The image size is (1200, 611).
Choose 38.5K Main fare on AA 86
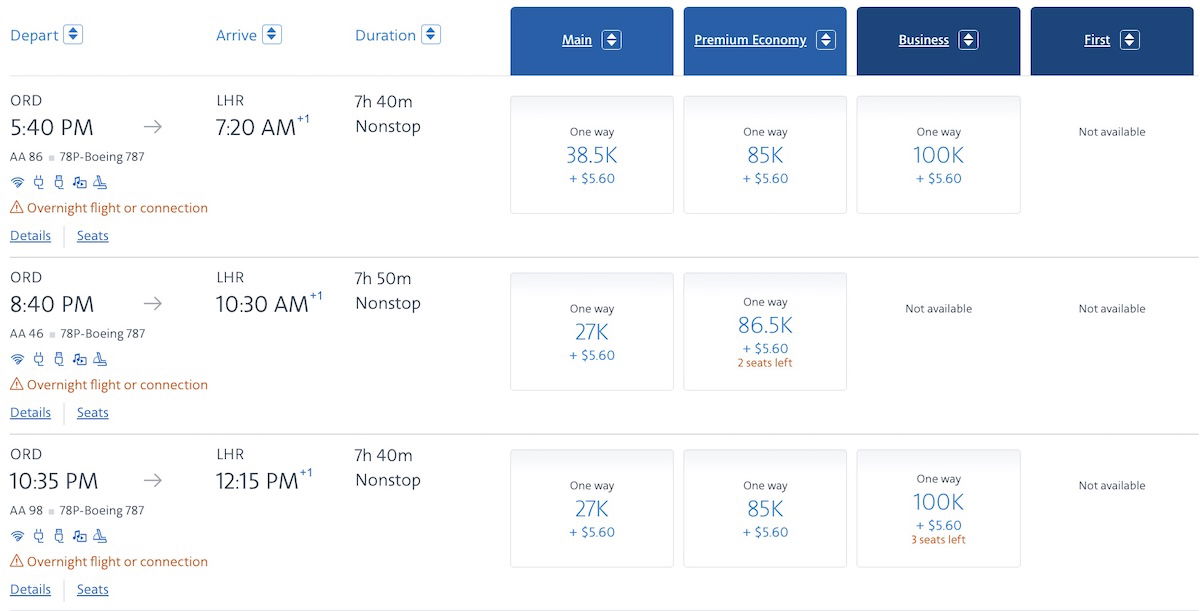click(x=591, y=155)
